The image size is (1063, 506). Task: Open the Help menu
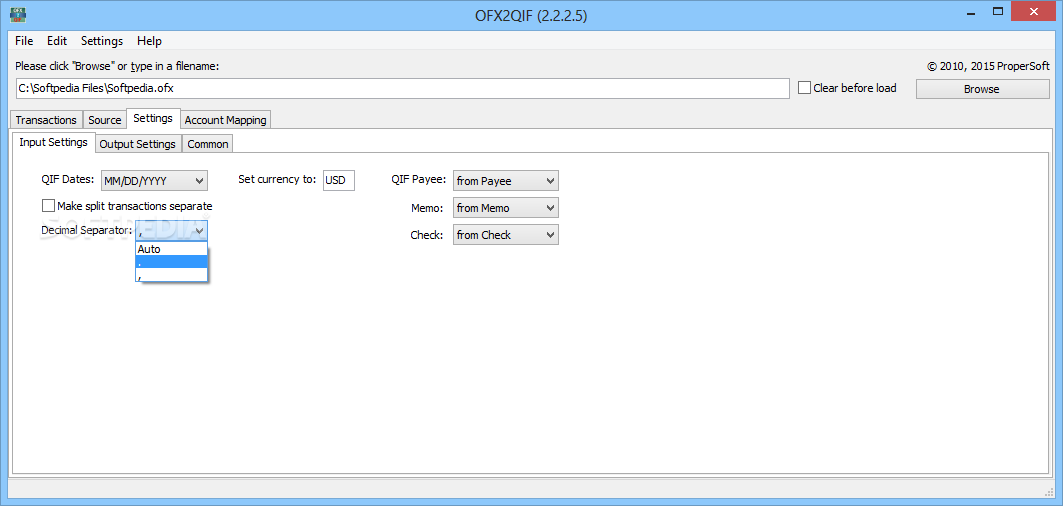pos(149,41)
